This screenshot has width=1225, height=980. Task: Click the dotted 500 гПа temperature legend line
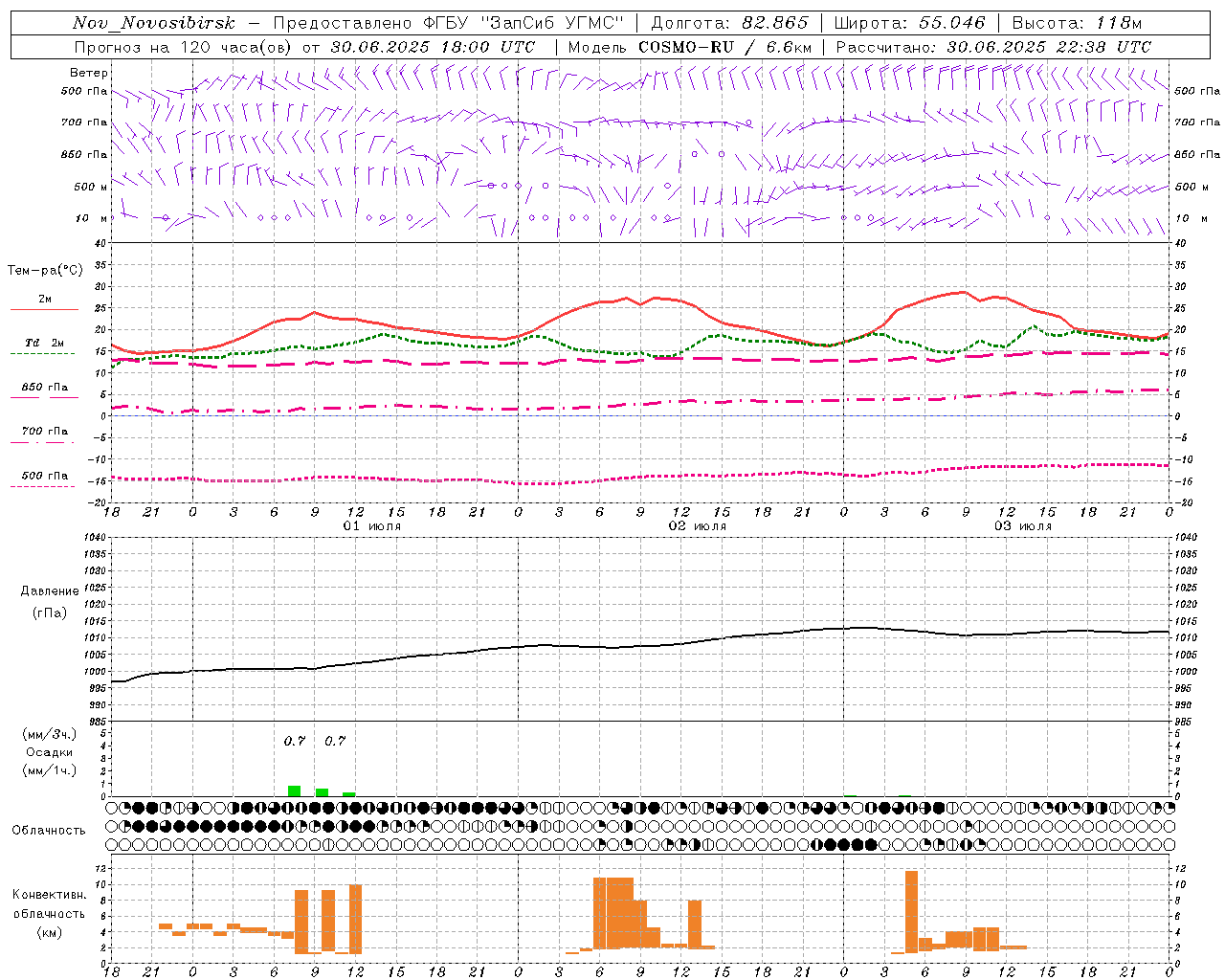(42, 487)
